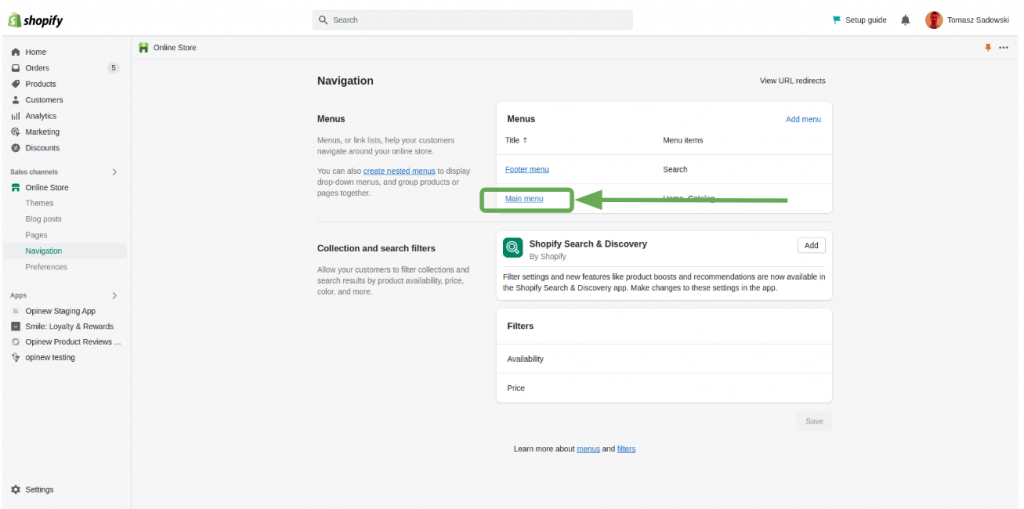
Task: Click the Setup guide flag icon
Action: tap(837, 20)
